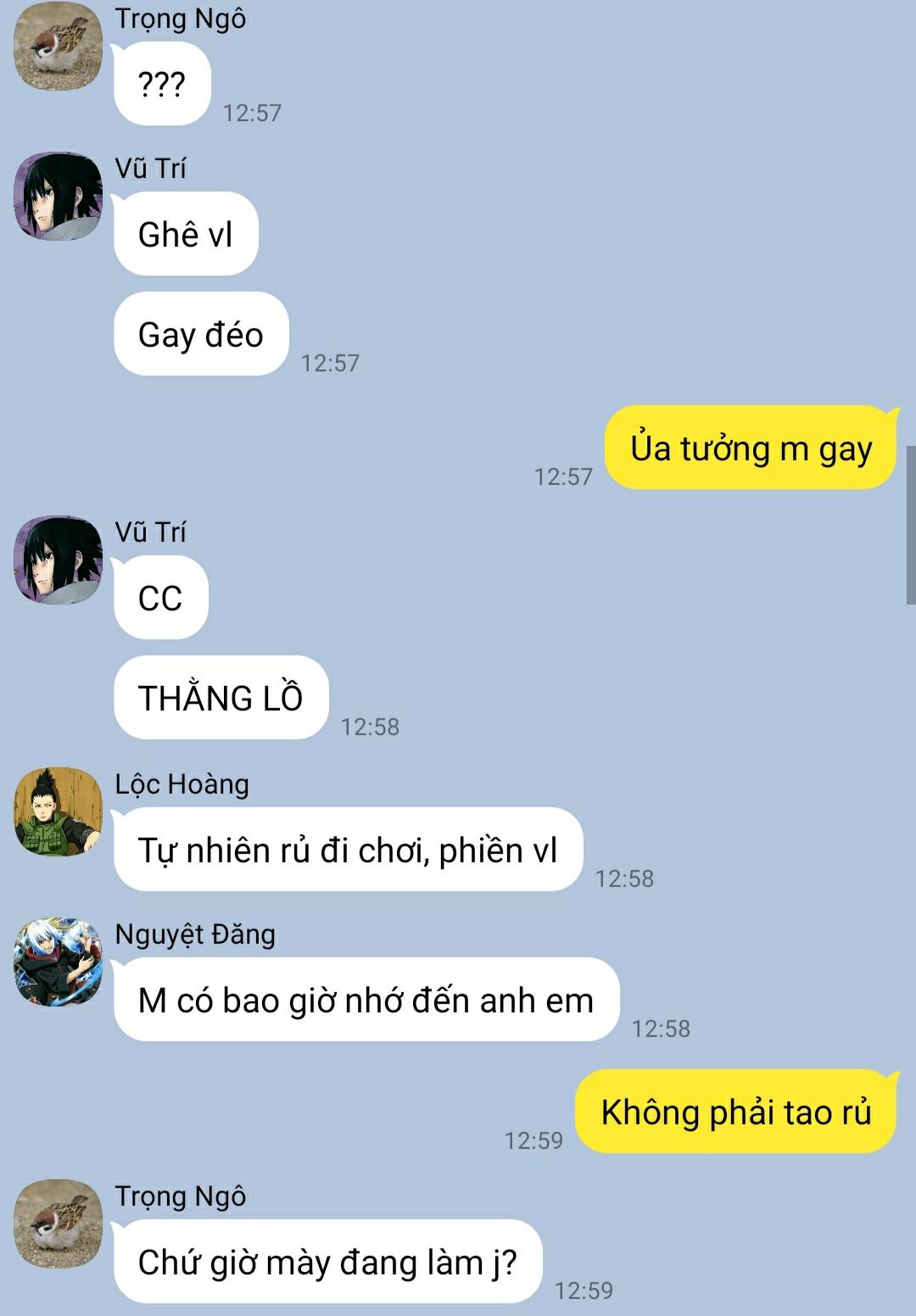Select yellow "Không phải tao rủ" bubble

click(736, 1112)
